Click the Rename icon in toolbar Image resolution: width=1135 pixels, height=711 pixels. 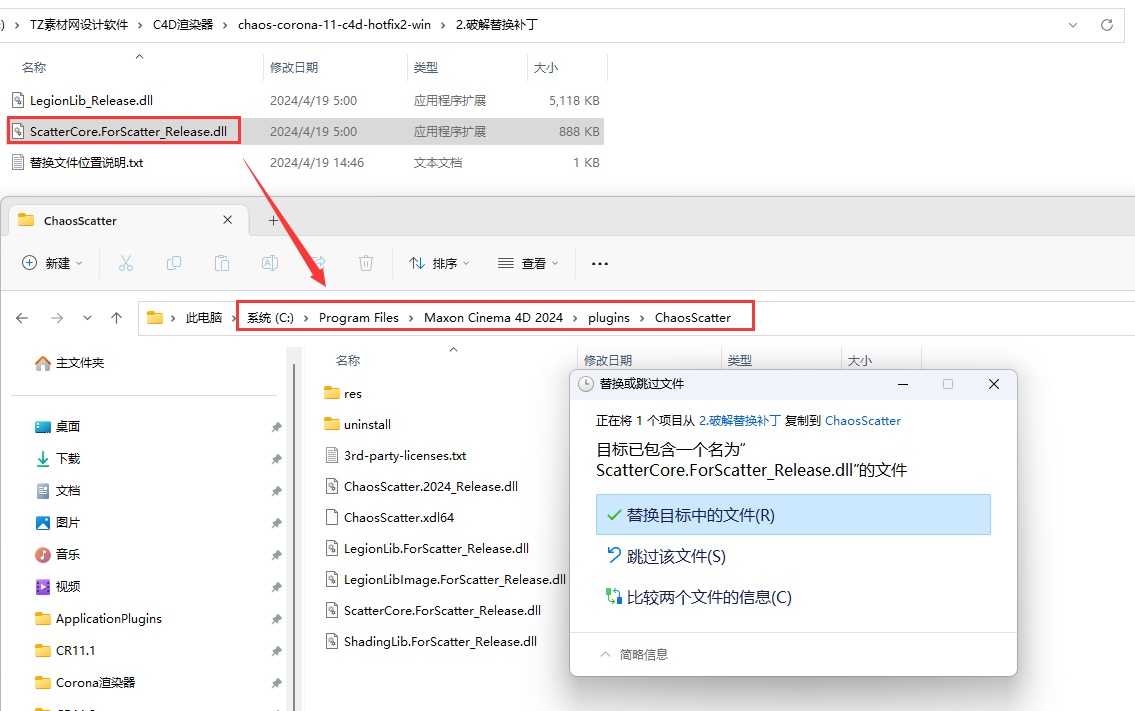pyautogui.click(x=270, y=264)
